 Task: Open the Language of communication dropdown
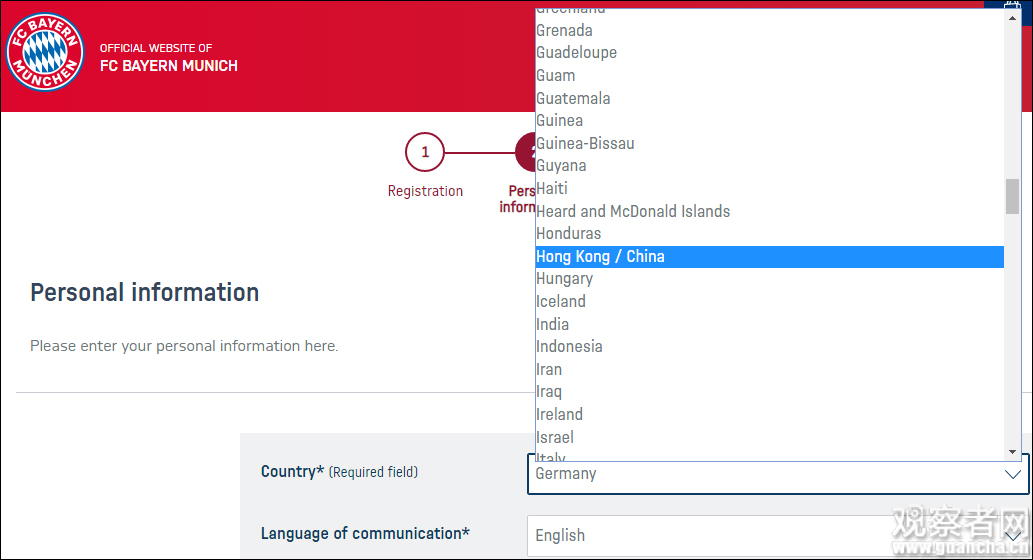tap(776, 535)
